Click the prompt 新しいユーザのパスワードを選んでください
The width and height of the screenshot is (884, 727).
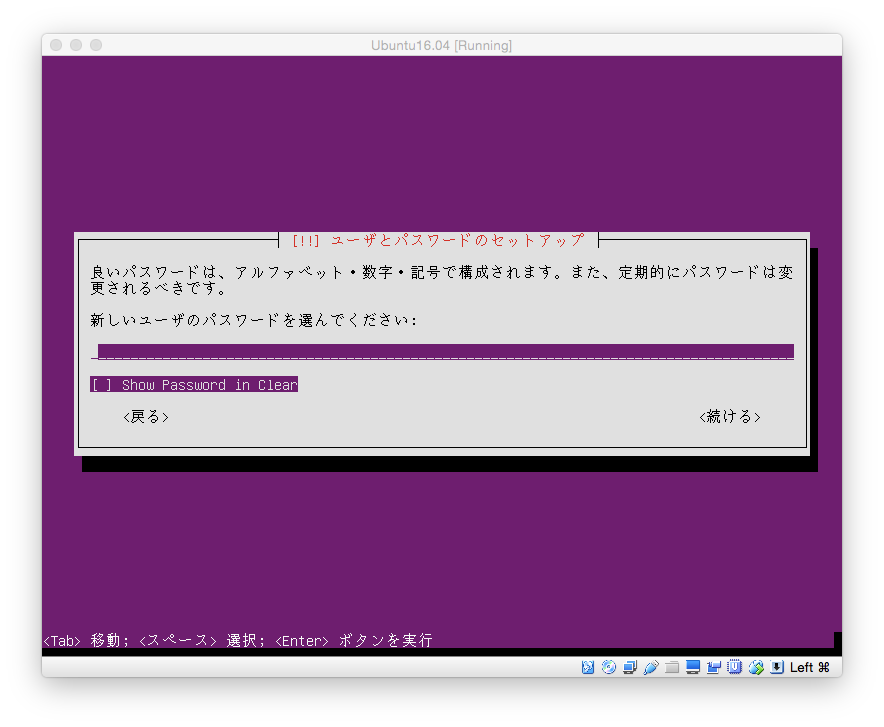coord(253,320)
